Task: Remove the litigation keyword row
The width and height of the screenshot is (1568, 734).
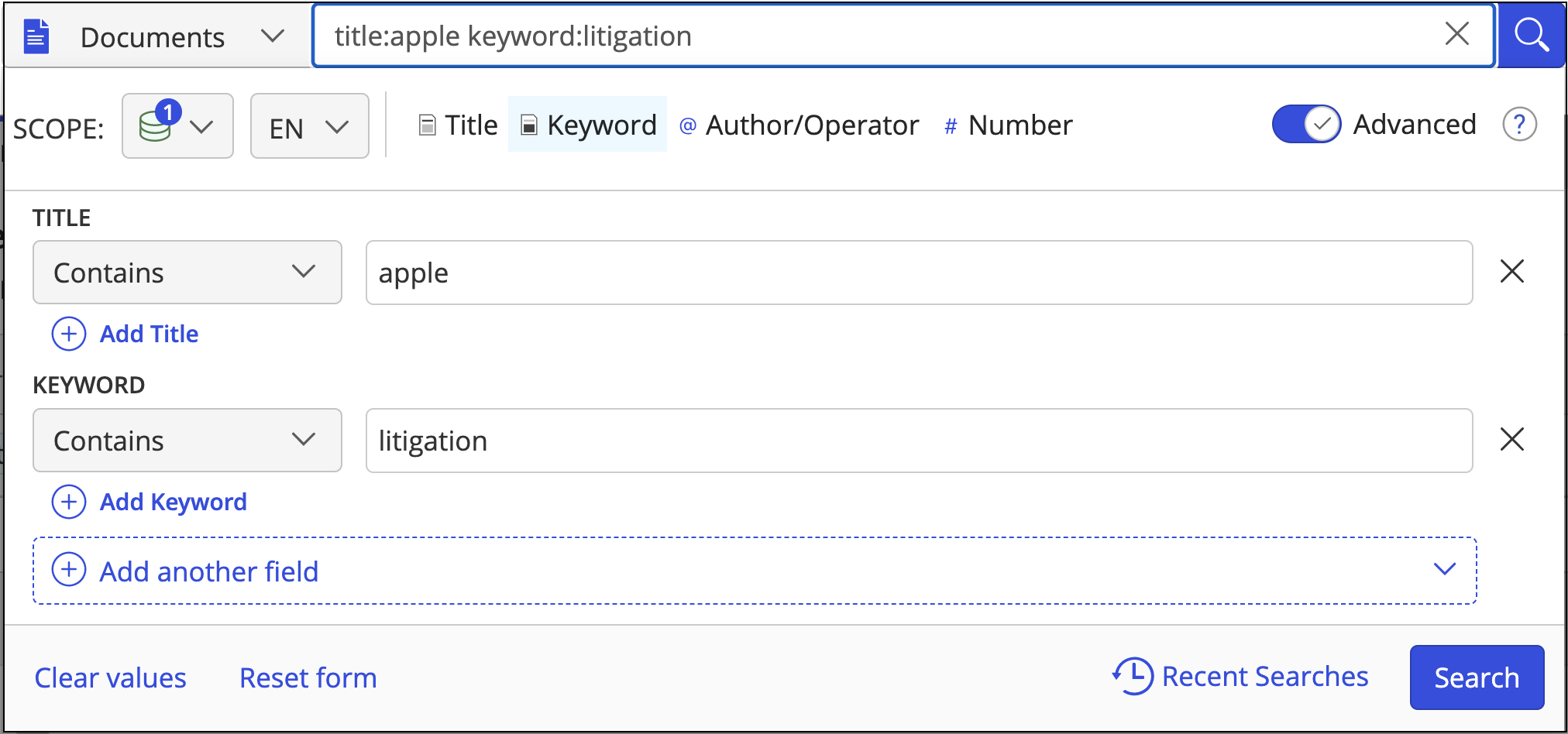Action: tap(1511, 440)
